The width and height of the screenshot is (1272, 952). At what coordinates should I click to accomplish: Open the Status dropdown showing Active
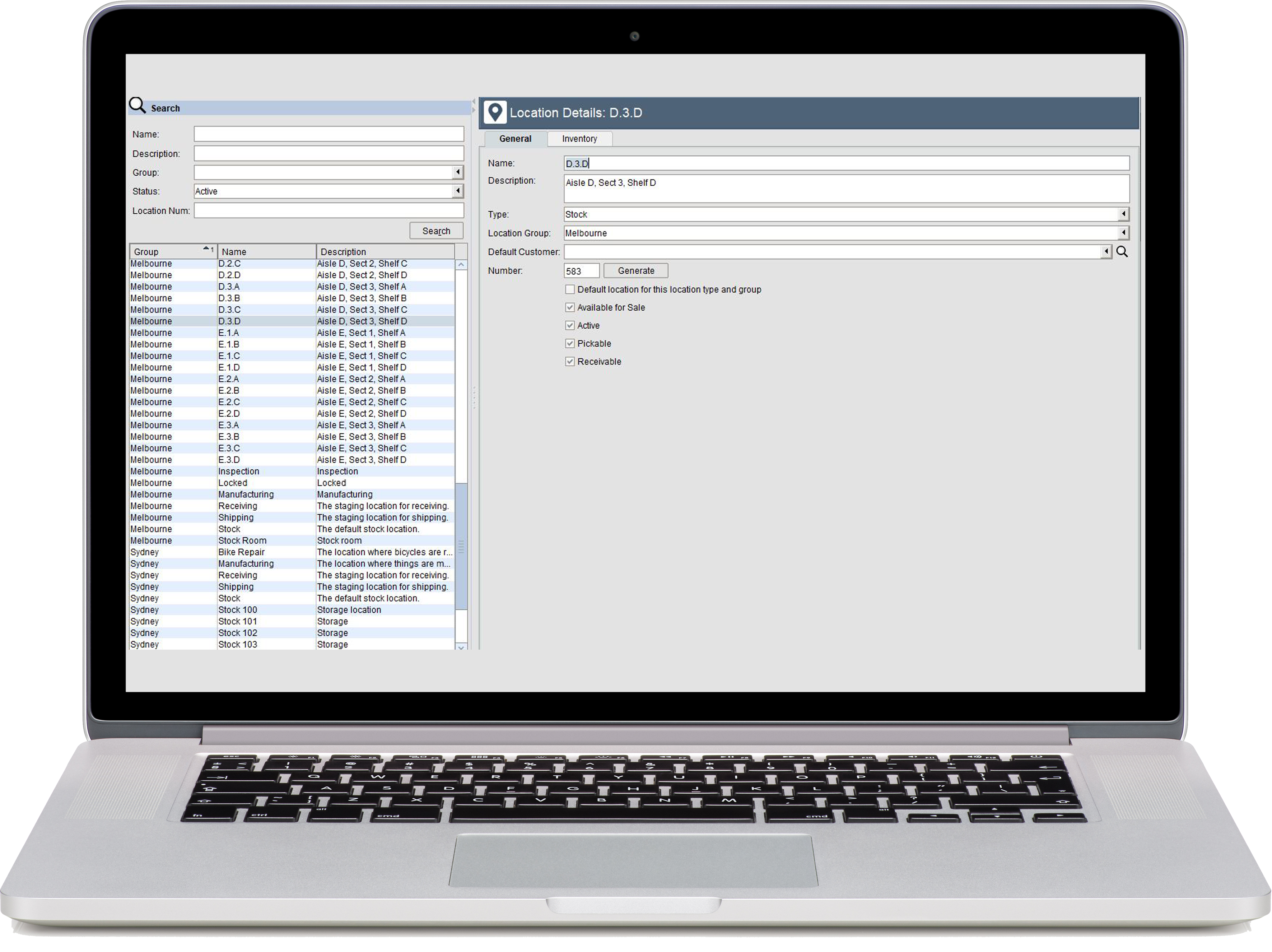click(458, 191)
